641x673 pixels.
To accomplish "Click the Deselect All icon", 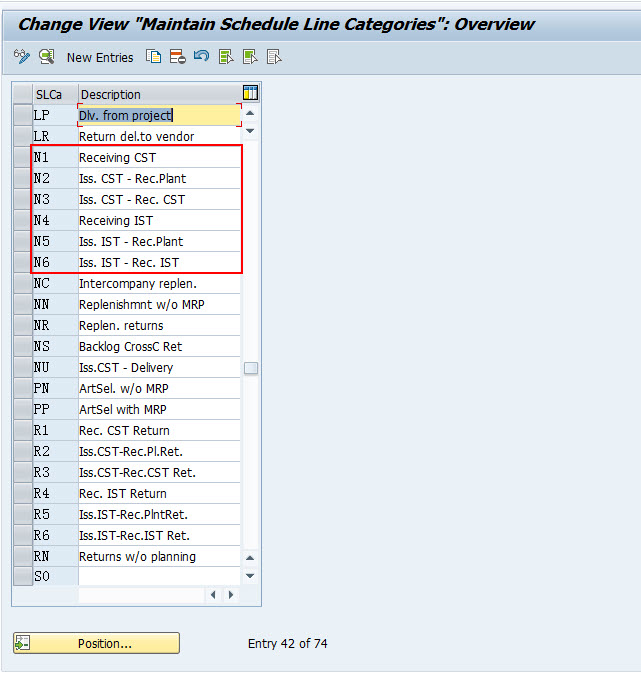I will [274, 57].
